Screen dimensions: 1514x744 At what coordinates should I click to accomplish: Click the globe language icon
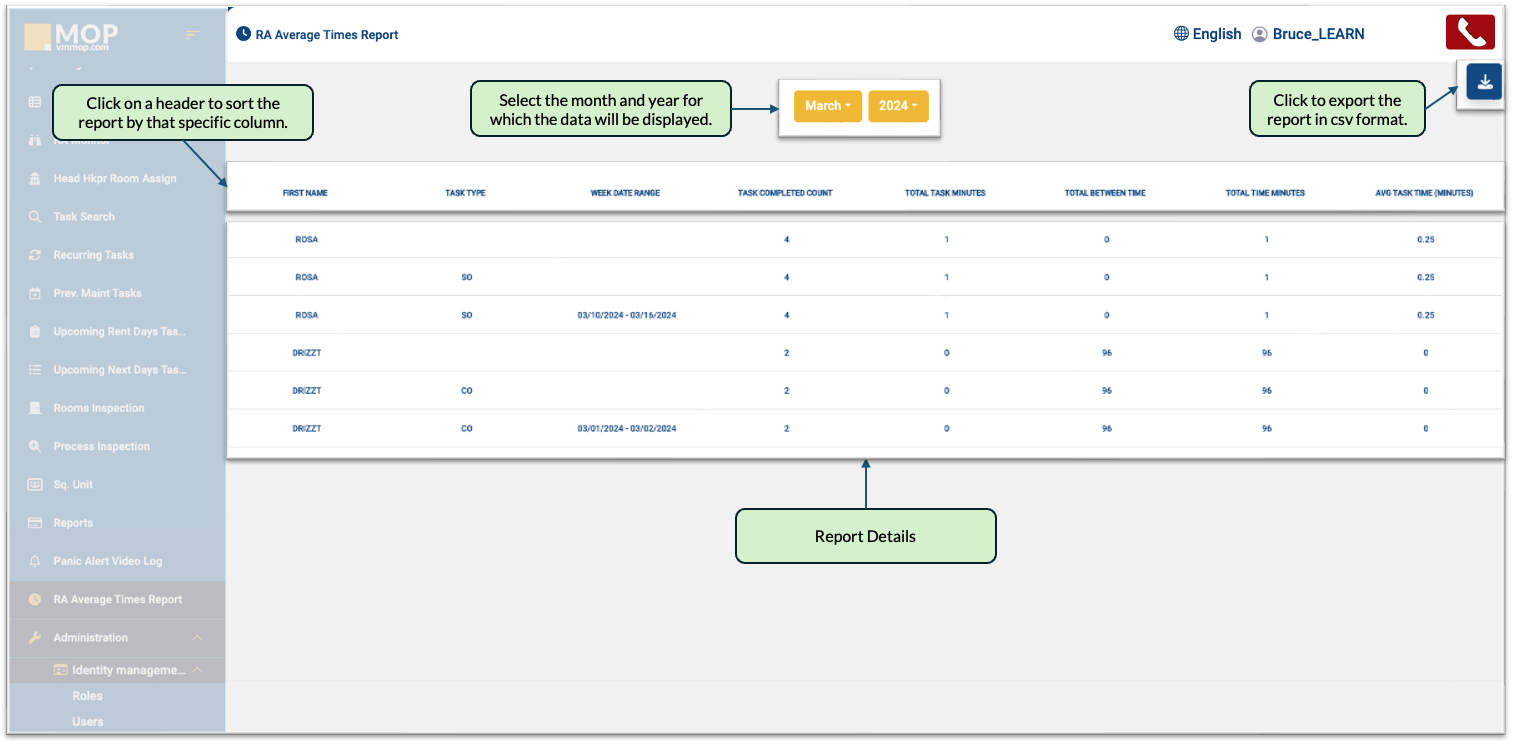pyautogui.click(x=1181, y=34)
